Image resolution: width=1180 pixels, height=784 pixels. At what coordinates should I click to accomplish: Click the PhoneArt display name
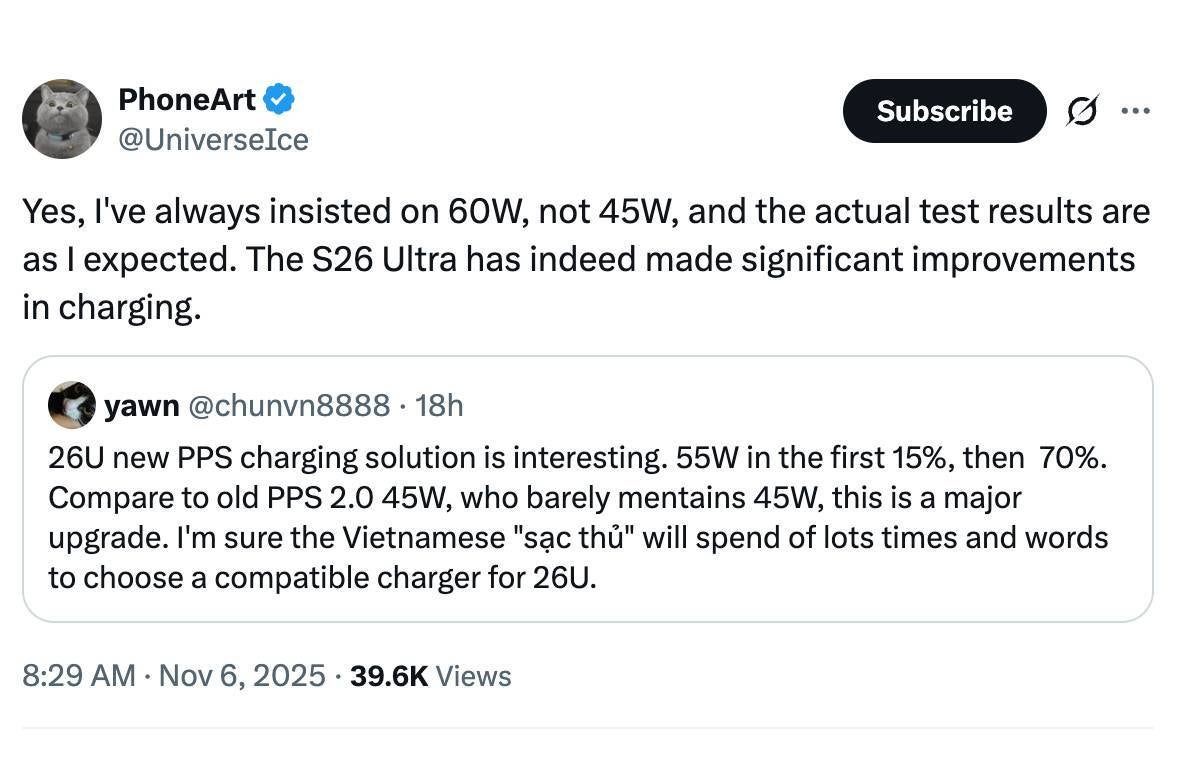pyautogui.click(x=187, y=99)
